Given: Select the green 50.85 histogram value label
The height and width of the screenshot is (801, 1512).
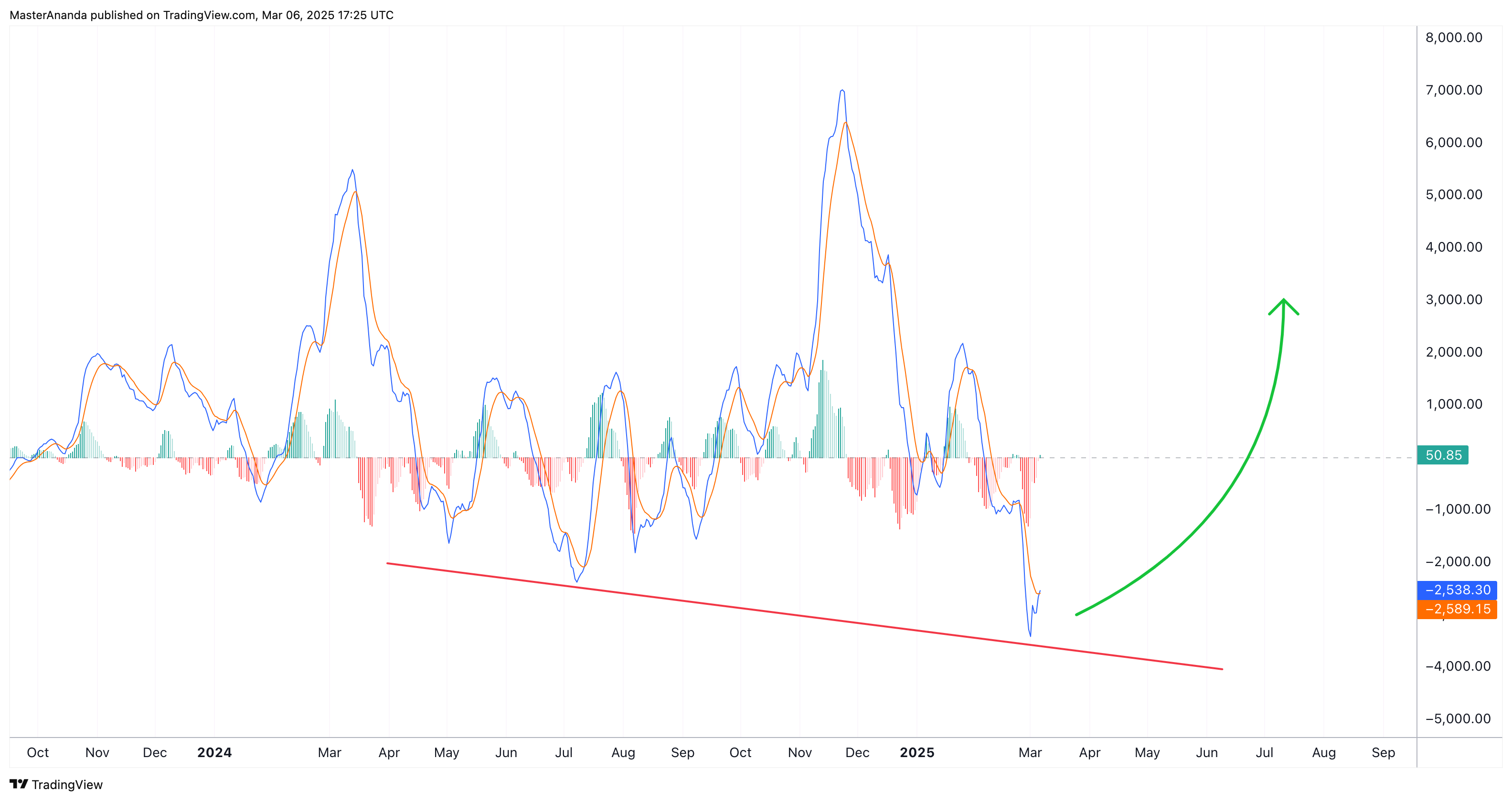Looking at the screenshot, I should tap(1443, 455).
